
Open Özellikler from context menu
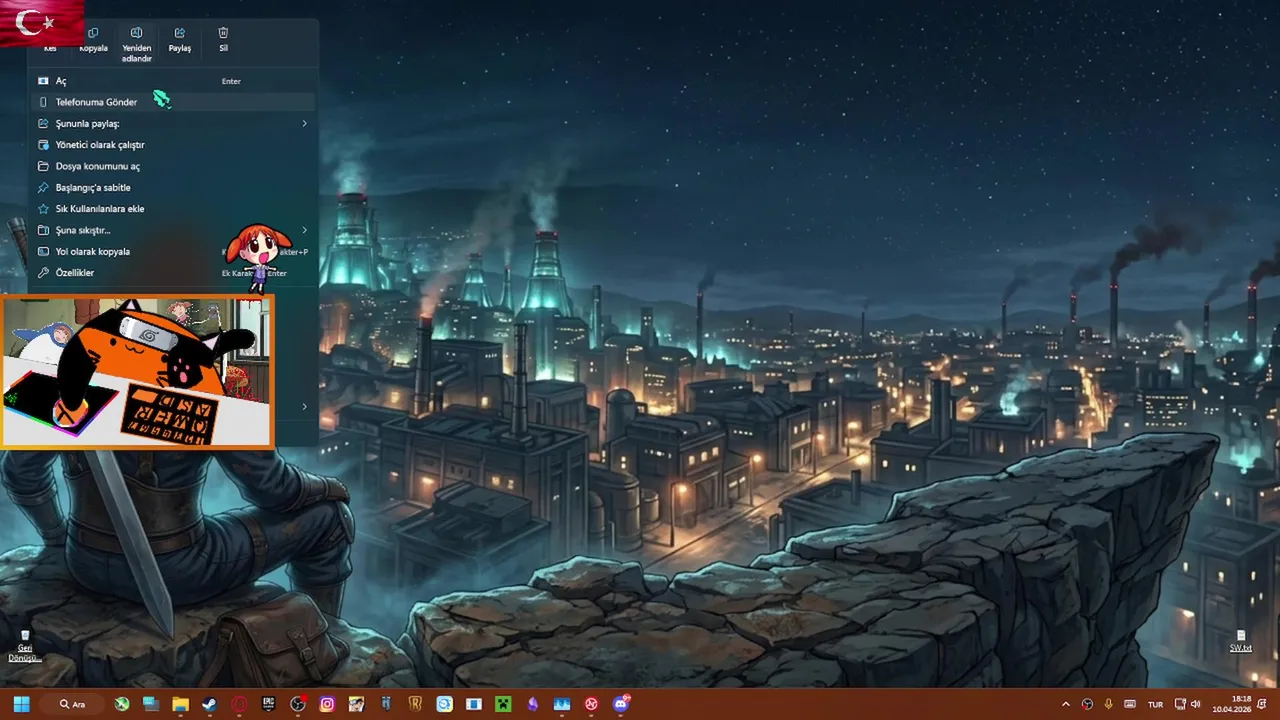coord(172,272)
